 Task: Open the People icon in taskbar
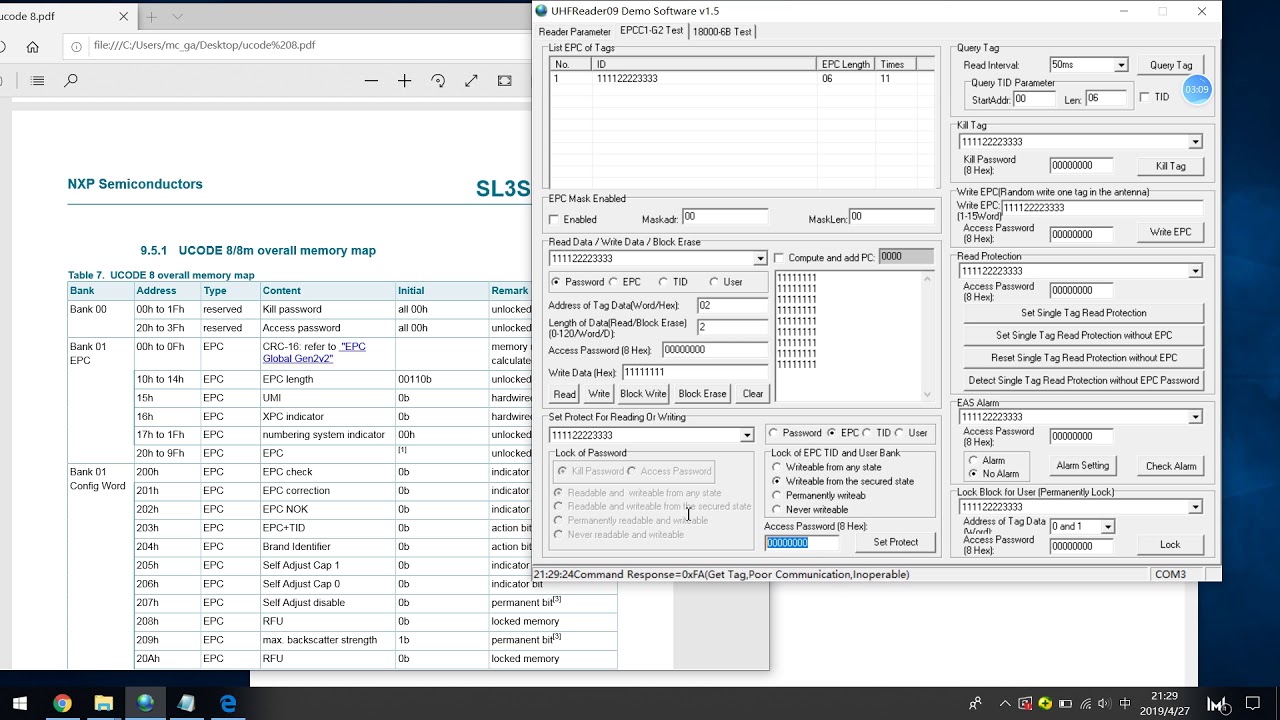pos(975,704)
